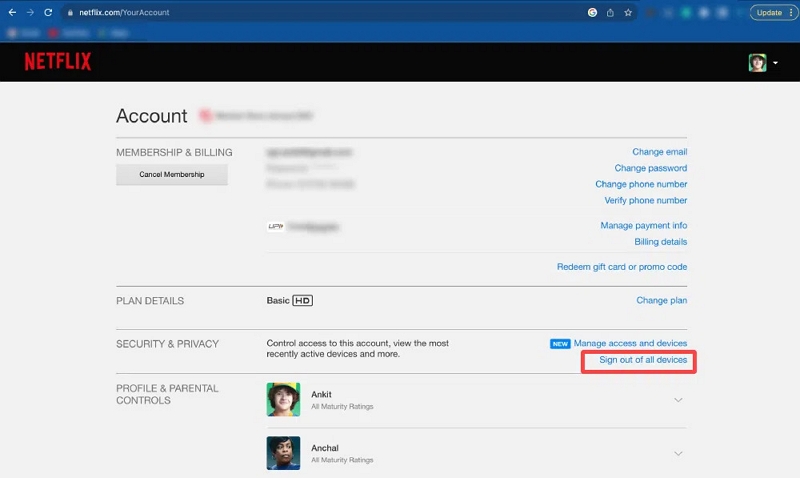The width and height of the screenshot is (800, 478).
Task: Open the Change email link
Action: coord(660,152)
